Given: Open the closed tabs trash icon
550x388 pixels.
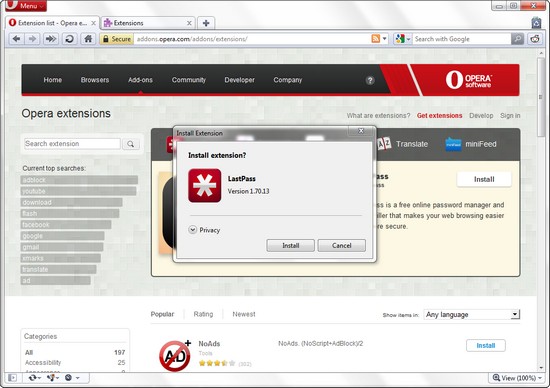Looking at the screenshot, I should click(536, 22).
